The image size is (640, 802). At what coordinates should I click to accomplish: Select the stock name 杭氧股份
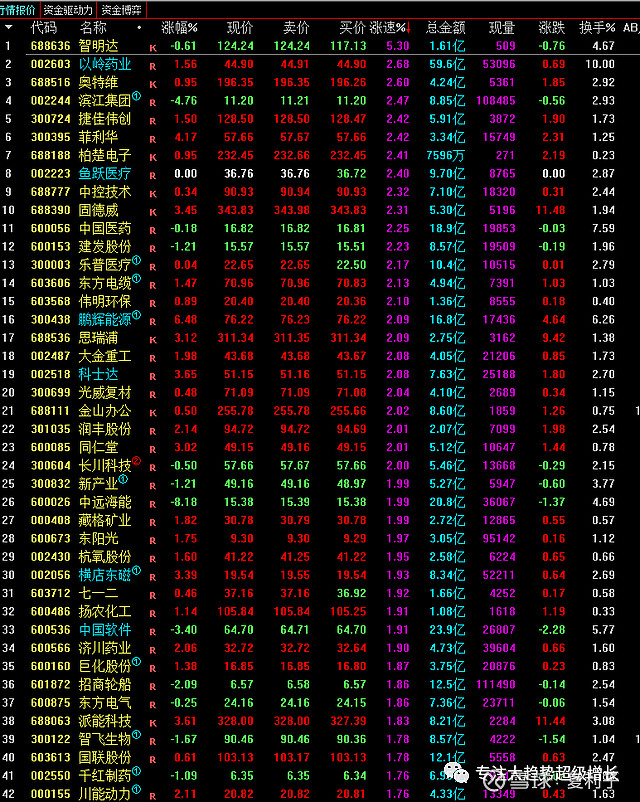pos(105,557)
